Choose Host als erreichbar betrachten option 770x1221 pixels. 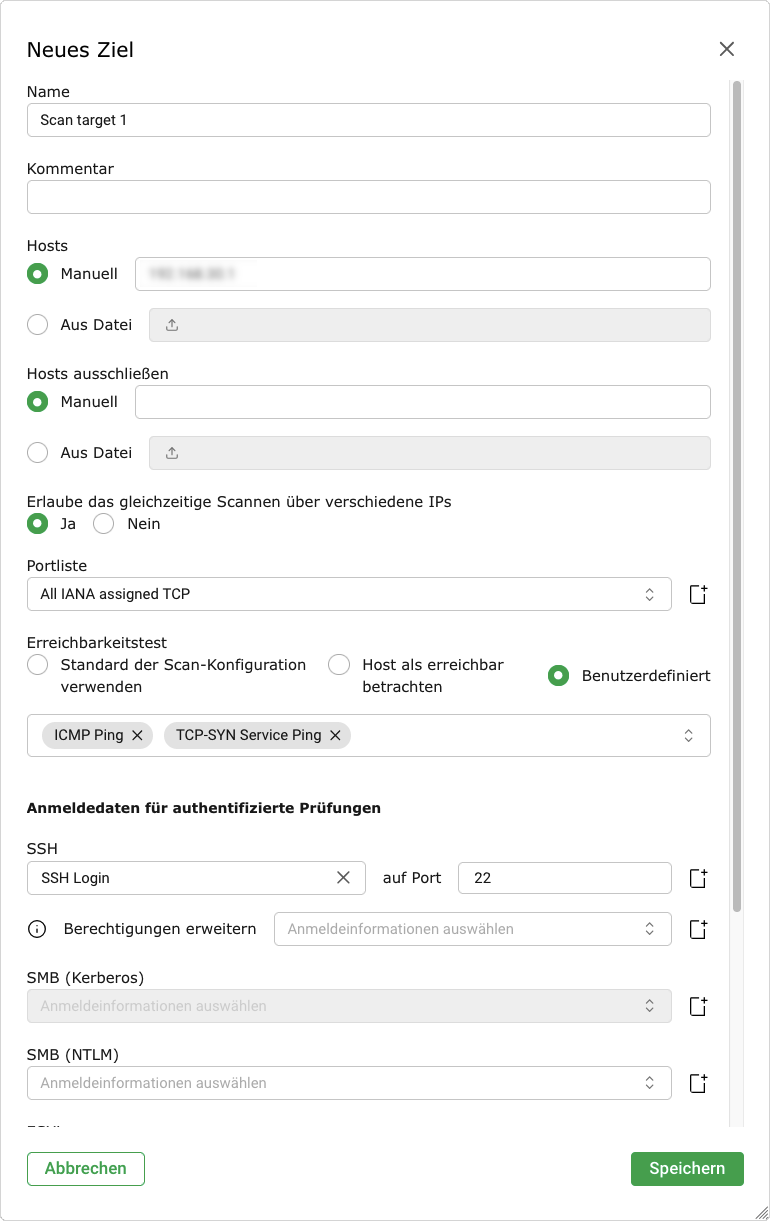[340, 665]
